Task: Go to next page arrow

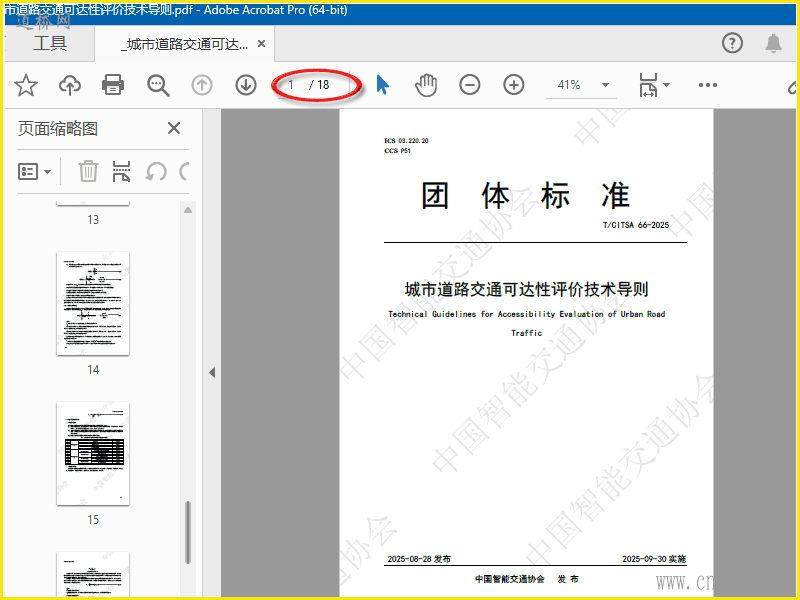Action: (246, 85)
